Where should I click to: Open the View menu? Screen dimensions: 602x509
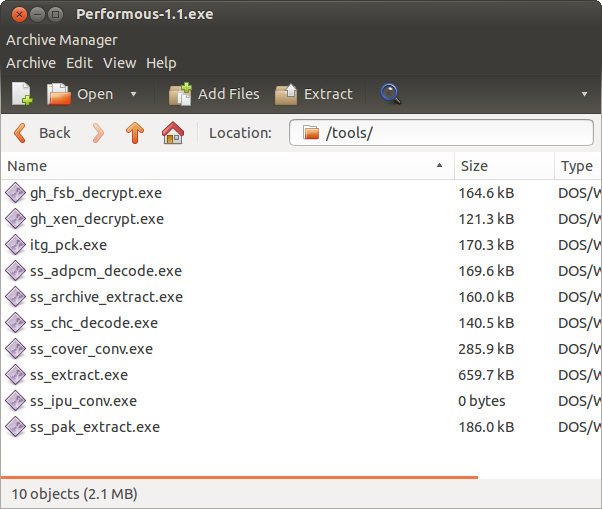[119, 63]
